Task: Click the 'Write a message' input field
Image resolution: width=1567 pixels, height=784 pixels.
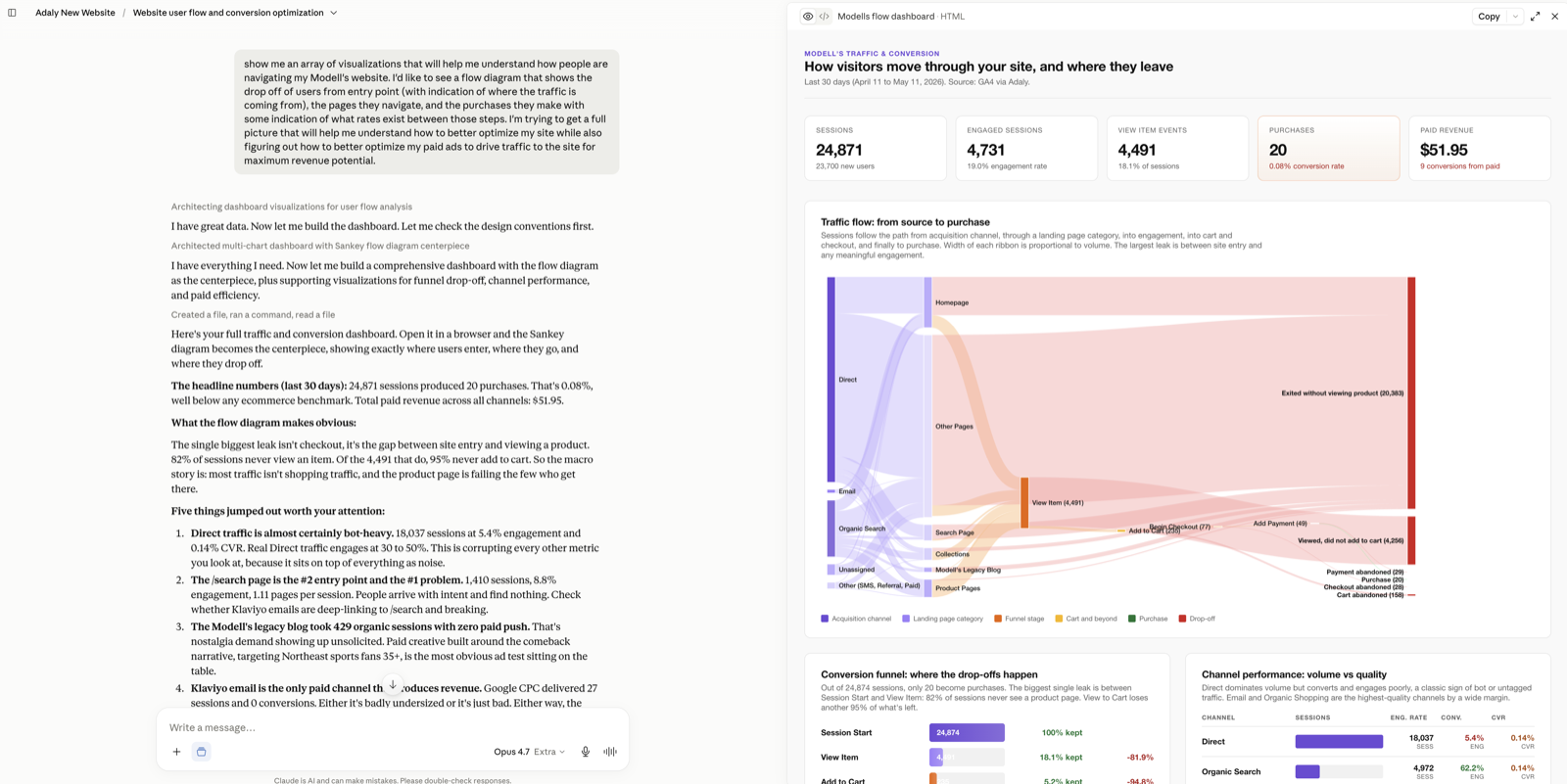Action: 392,727
